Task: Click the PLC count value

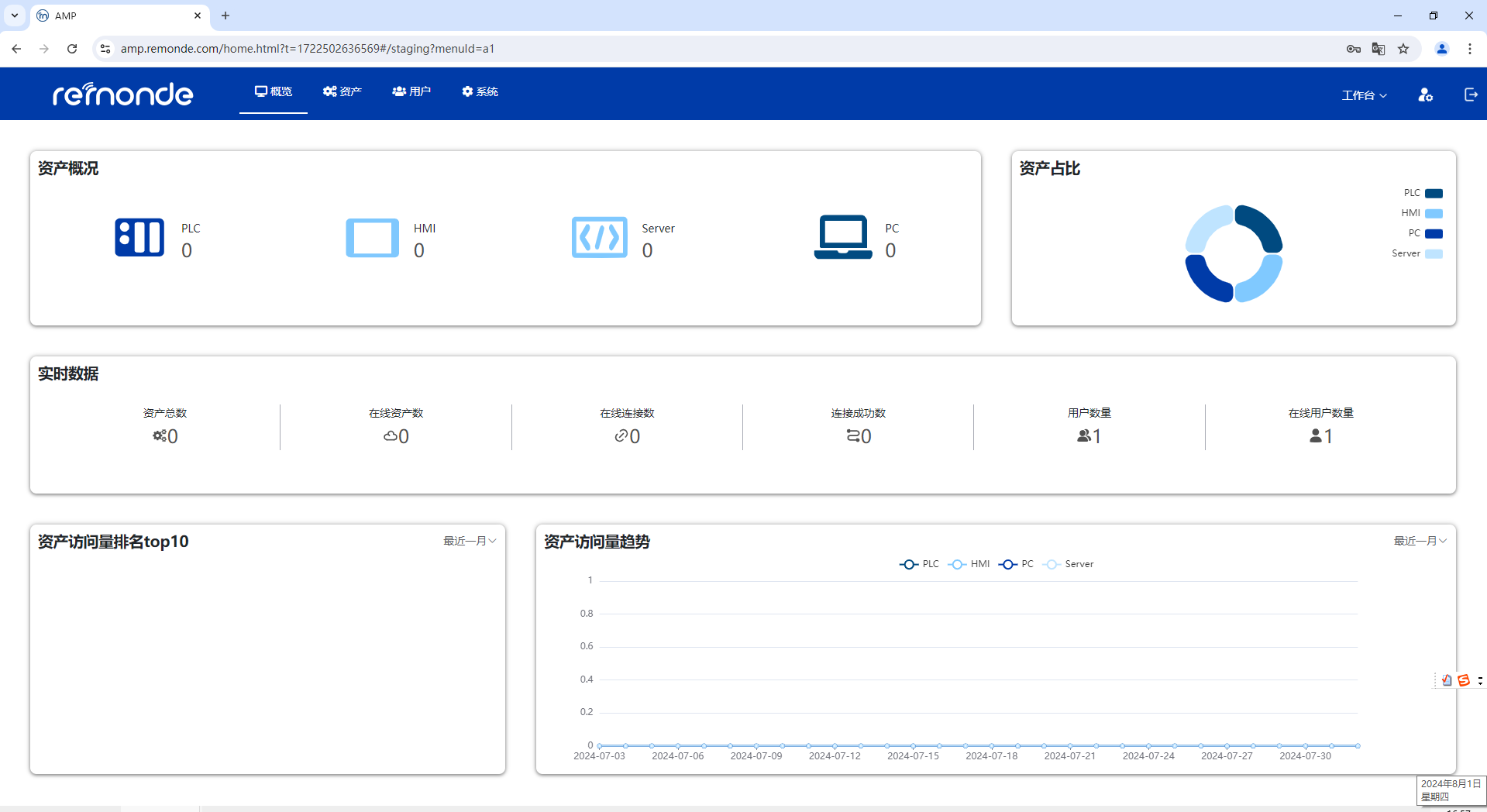Action: [187, 250]
